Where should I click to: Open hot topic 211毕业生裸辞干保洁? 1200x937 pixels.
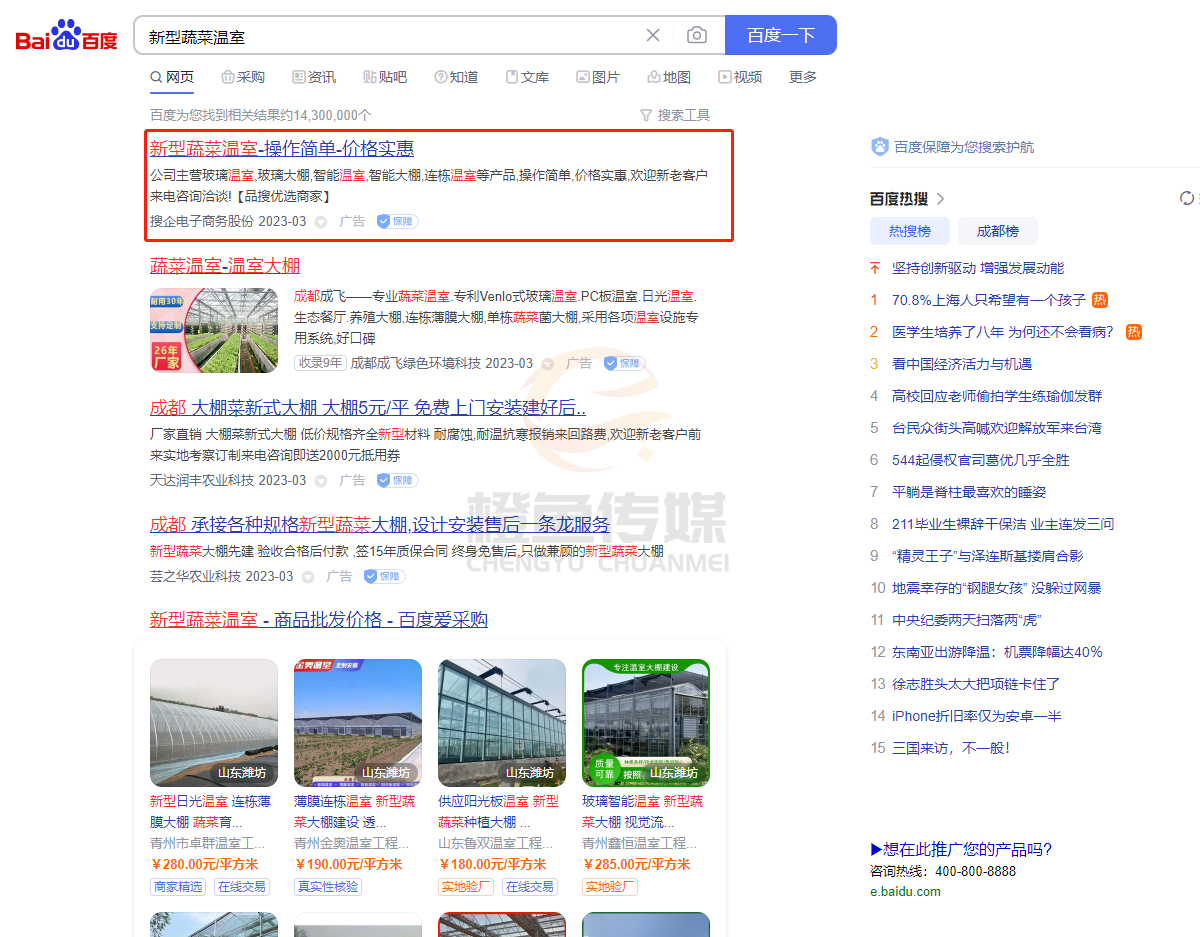click(1003, 524)
